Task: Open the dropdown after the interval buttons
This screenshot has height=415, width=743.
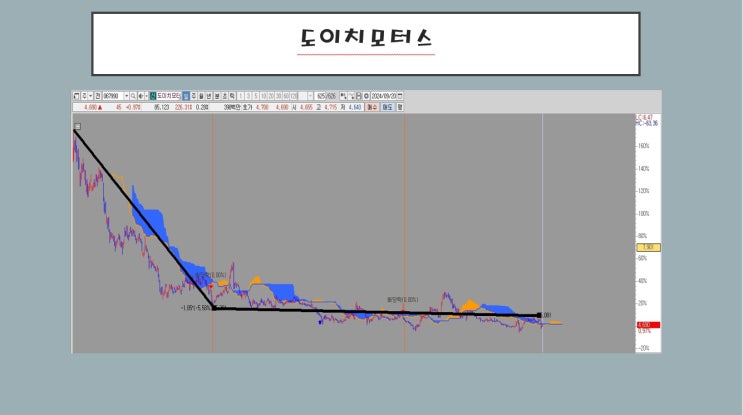Action: tap(310, 96)
